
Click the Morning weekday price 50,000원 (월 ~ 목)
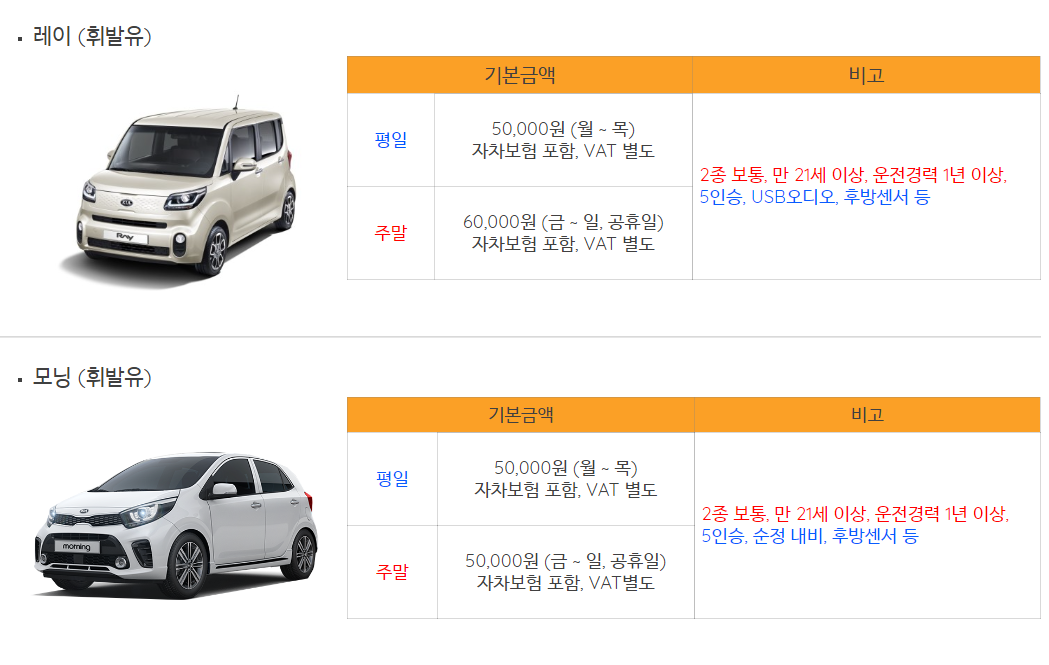pyautogui.click(x=566, y=468)
